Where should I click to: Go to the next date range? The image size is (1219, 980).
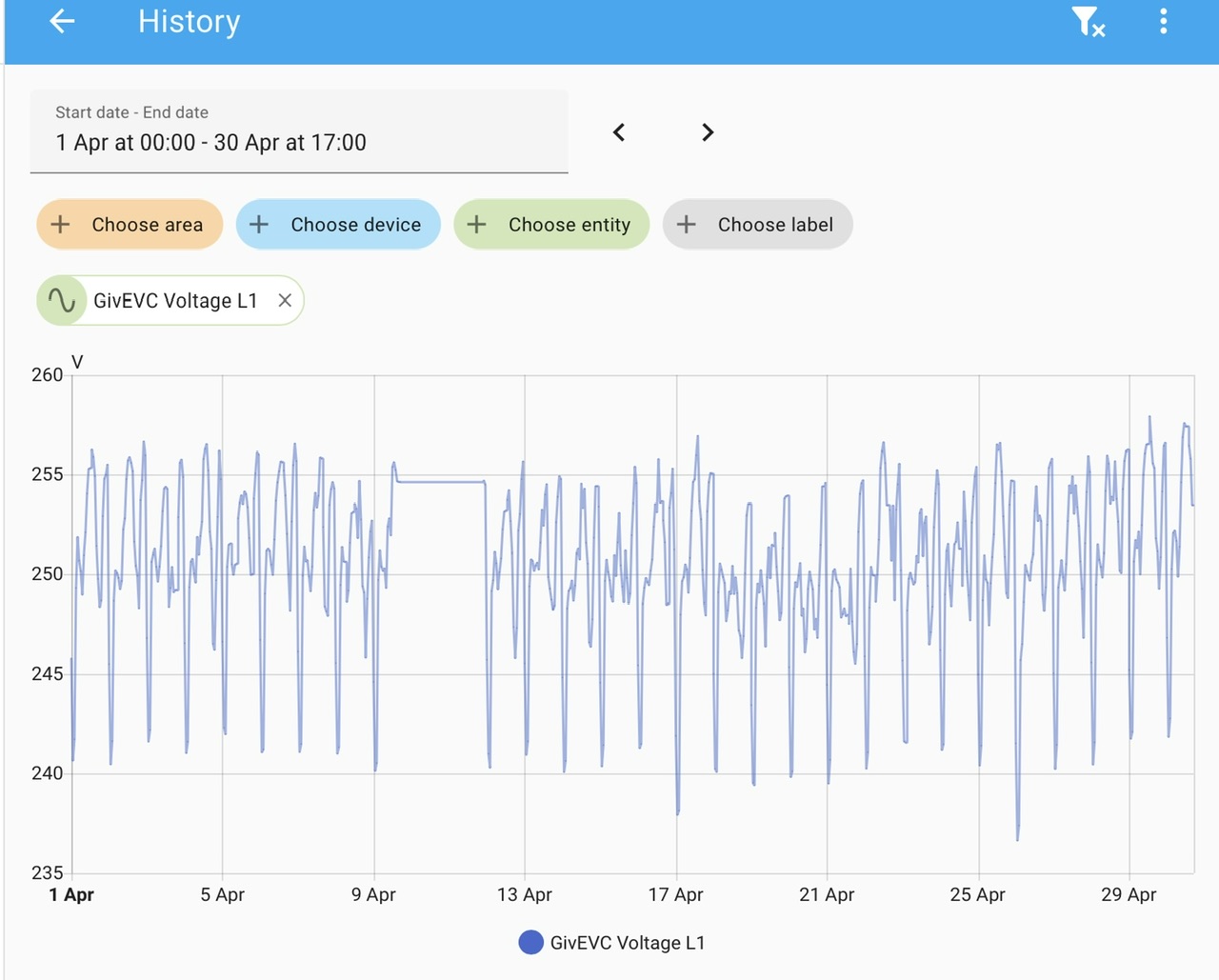tap(707, 132)
